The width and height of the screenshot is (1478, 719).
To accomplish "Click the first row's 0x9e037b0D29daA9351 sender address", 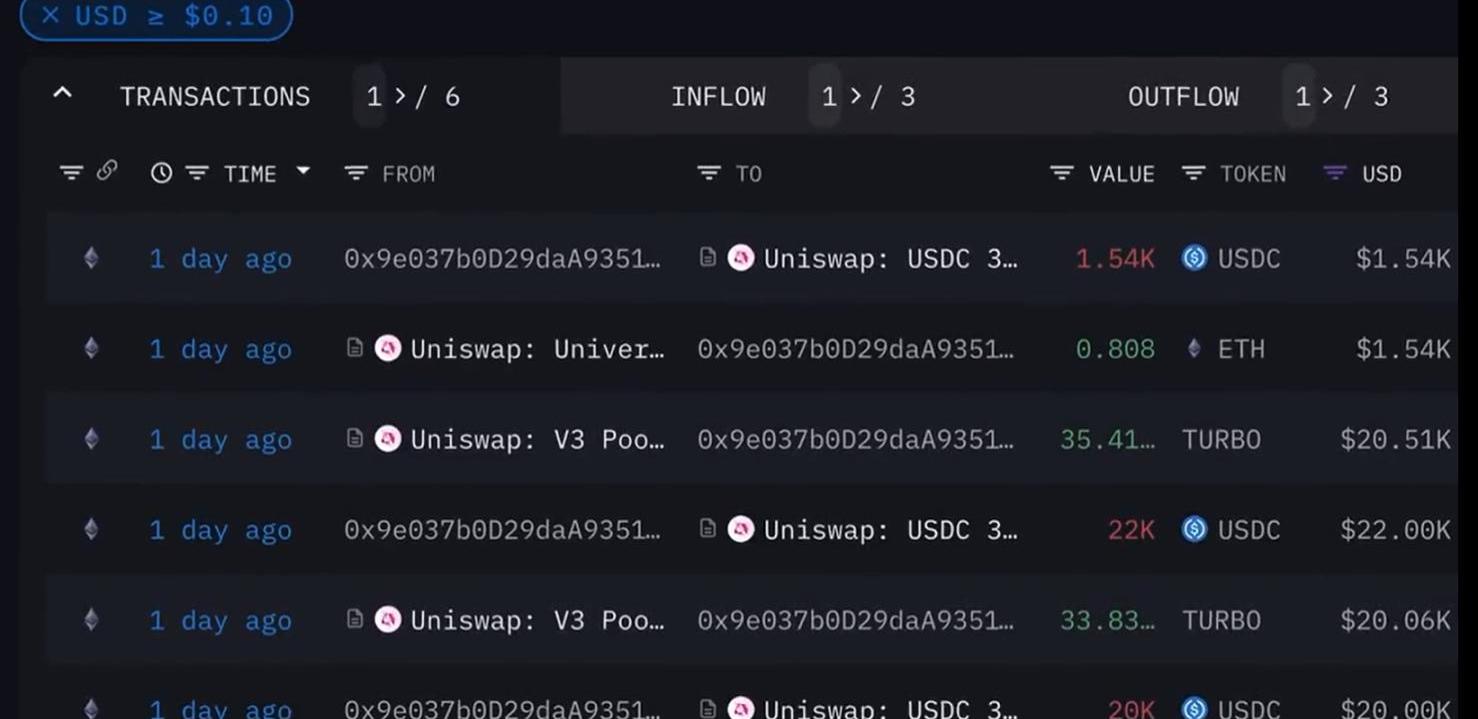I will coord(502,259).
